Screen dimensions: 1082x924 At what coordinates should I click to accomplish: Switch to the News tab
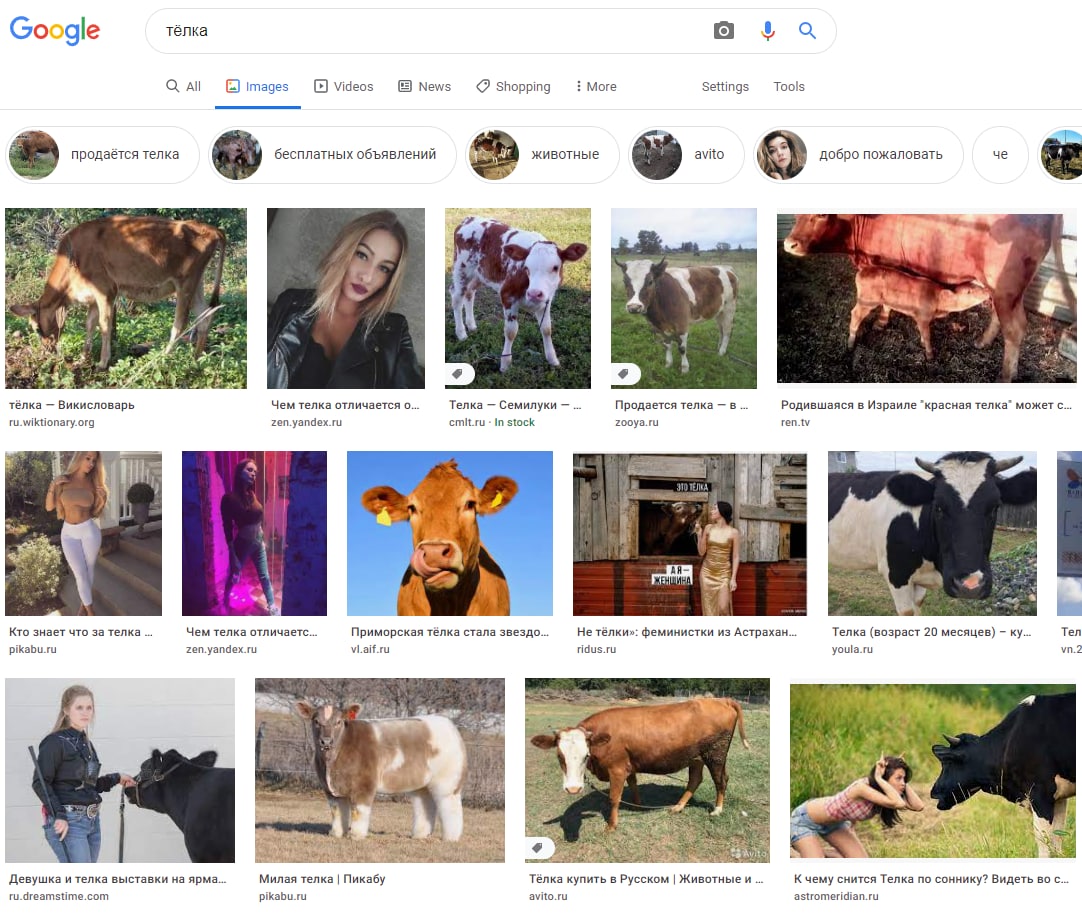(x=425, y=87)
